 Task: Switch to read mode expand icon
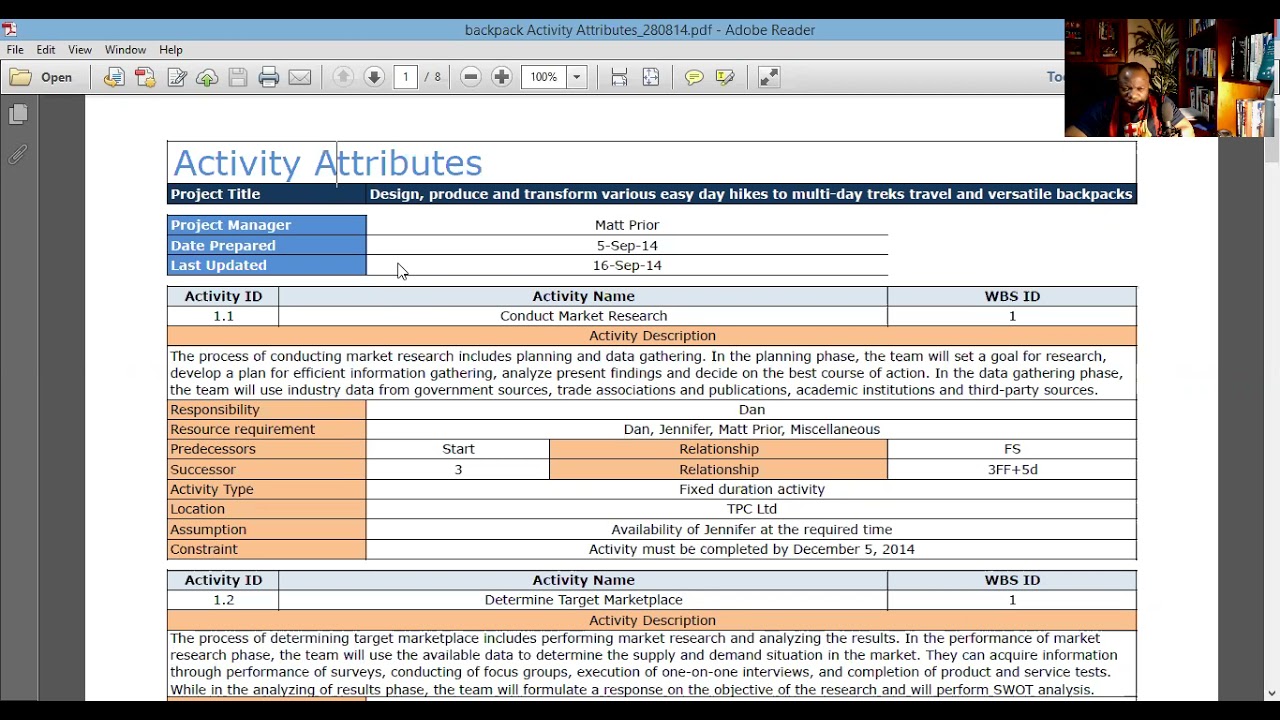pyautogui.click(x=769, y=77)
